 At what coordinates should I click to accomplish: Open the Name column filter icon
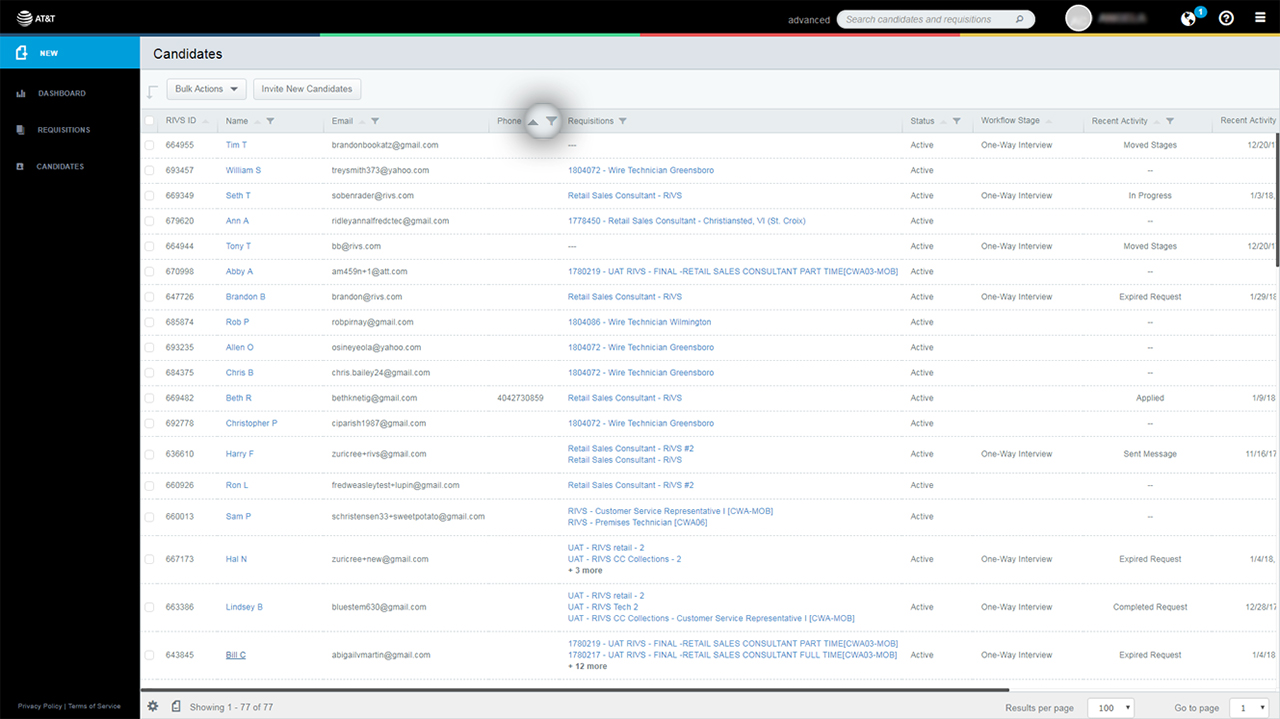coord(270,121)
